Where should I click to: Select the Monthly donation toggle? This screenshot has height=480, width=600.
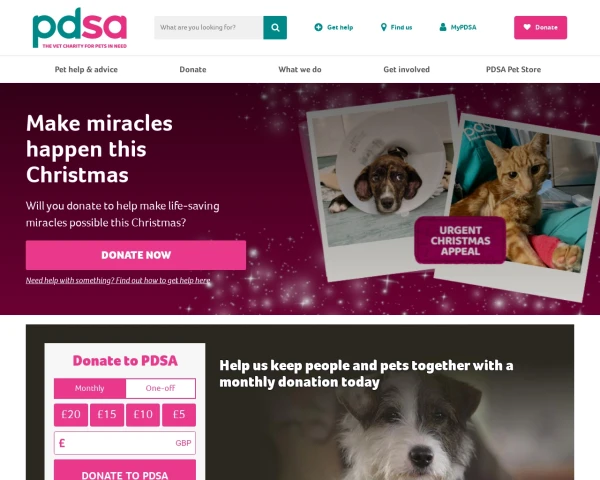[90, 388]
